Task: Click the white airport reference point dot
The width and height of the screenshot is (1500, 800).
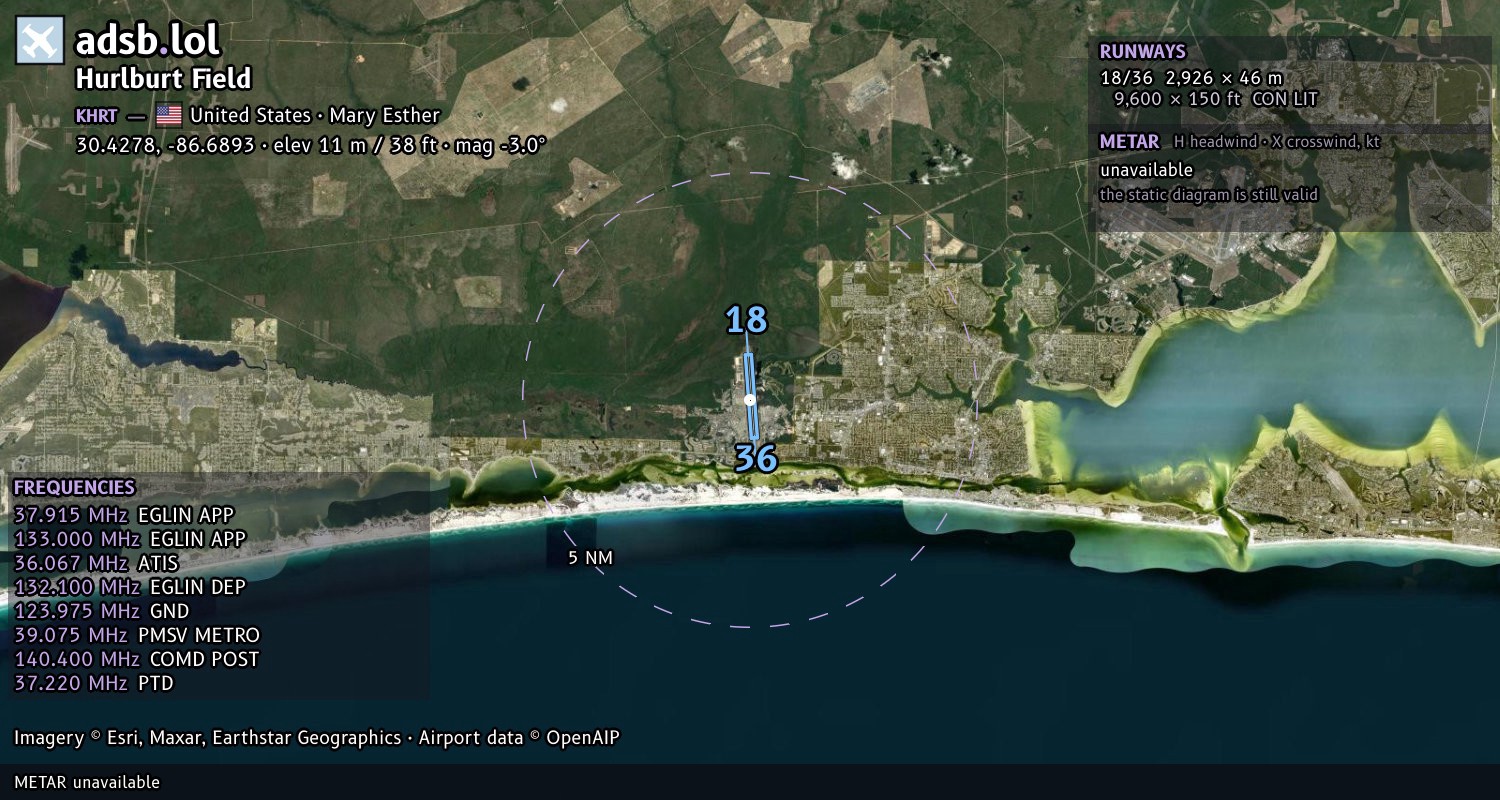Action: [750, 400]
